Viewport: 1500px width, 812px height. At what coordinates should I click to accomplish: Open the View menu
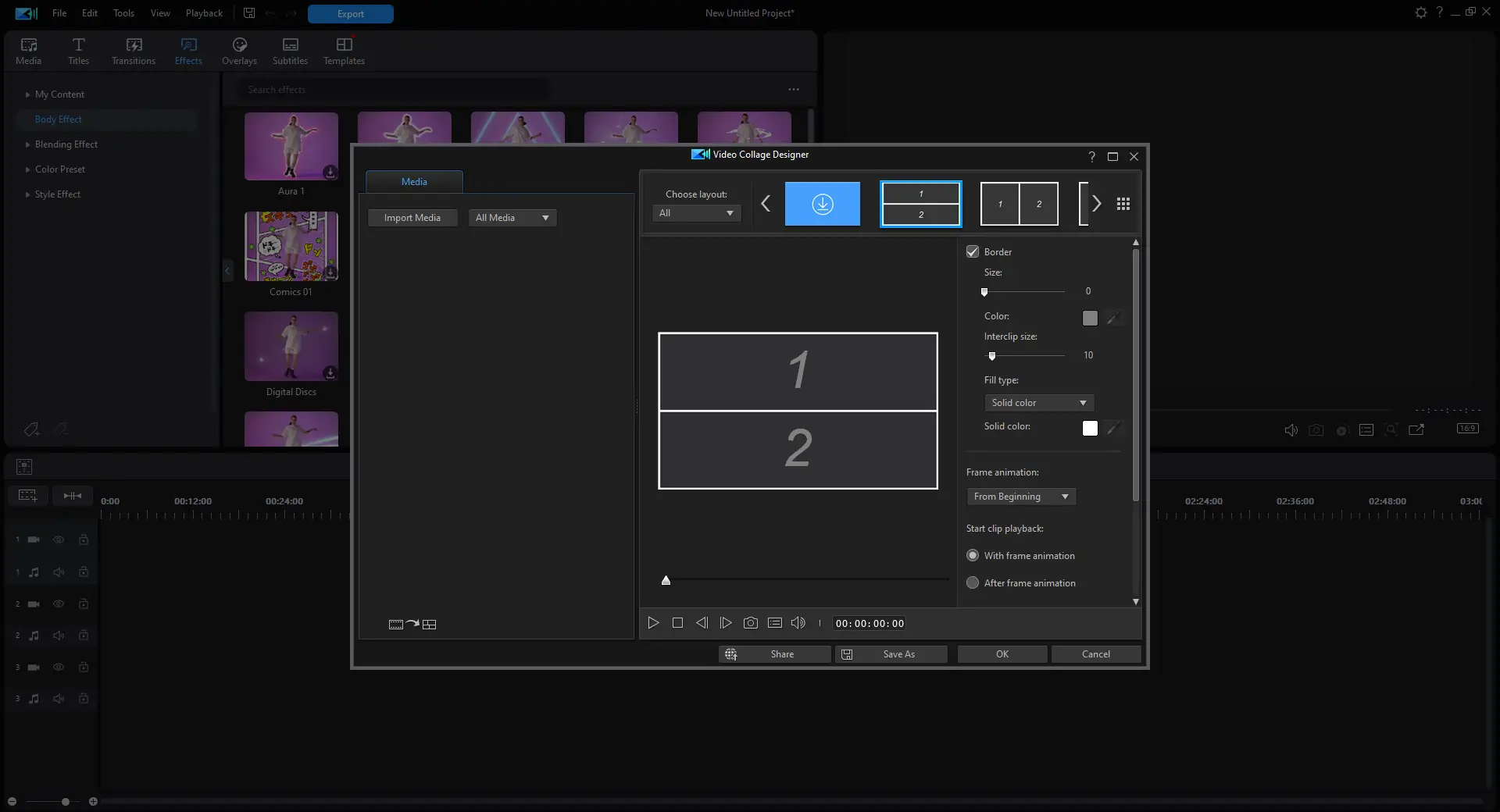160,13
